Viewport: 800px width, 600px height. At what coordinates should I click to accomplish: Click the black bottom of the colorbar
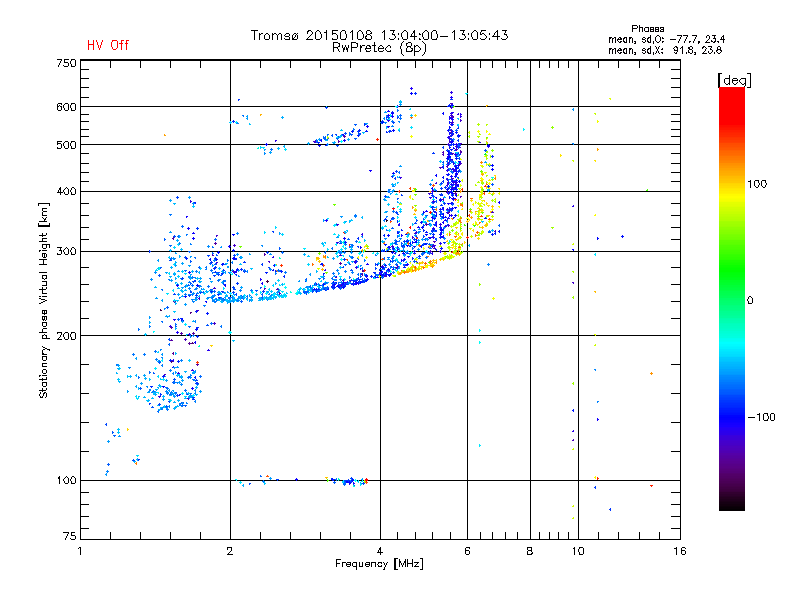(x=732, y=503)
